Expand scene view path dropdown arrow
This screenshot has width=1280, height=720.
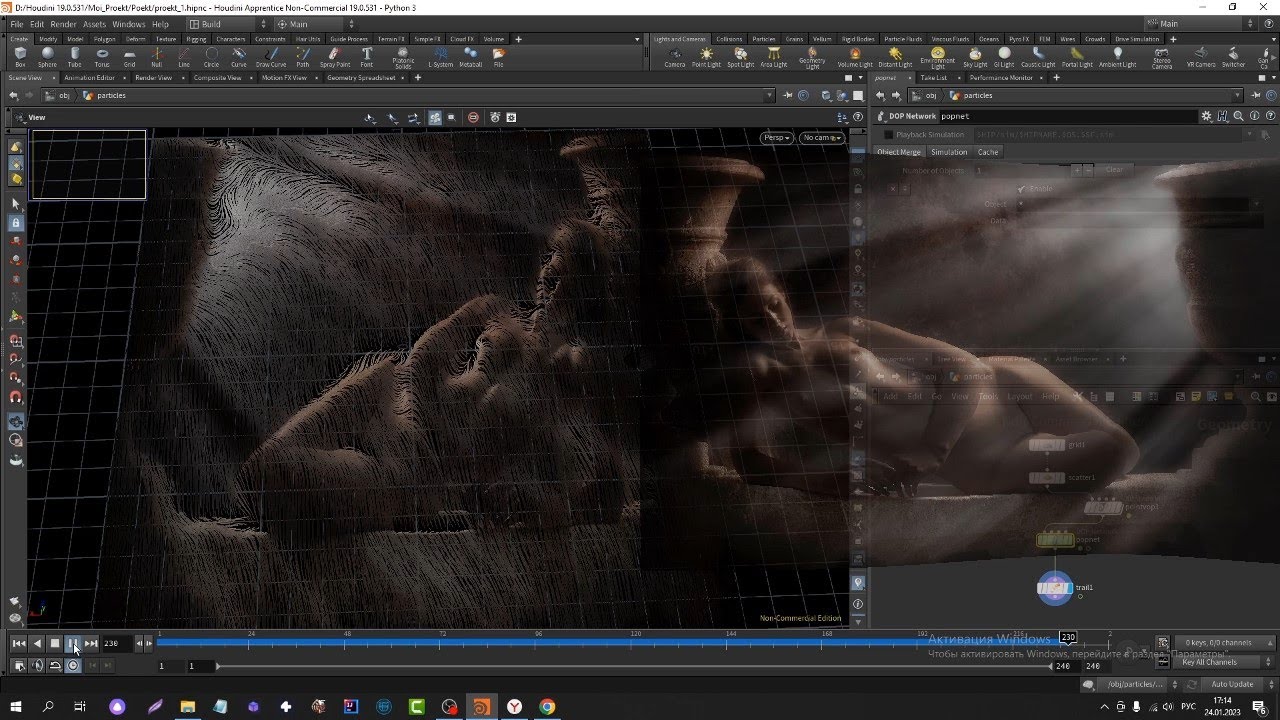(x=769, y=96)
